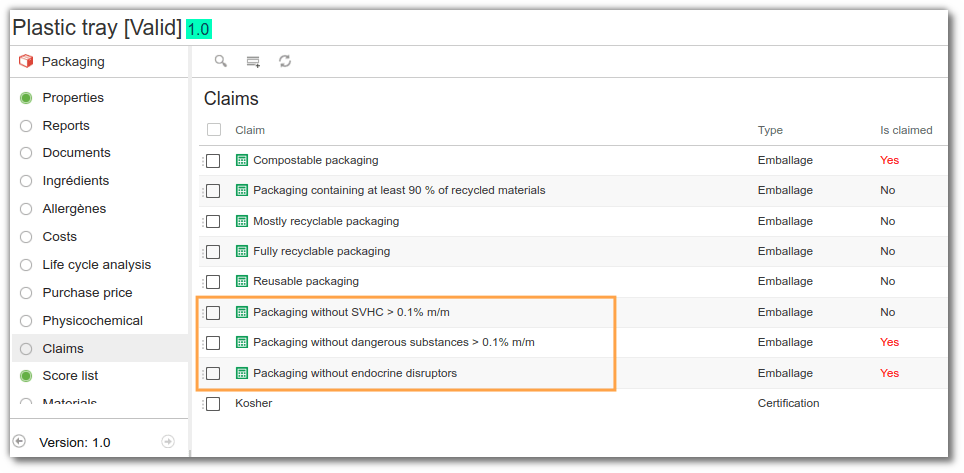Click grid icon next to Packaging without endocrine disruptors
This screenshot has width=964, height=473.
point(242,373)
